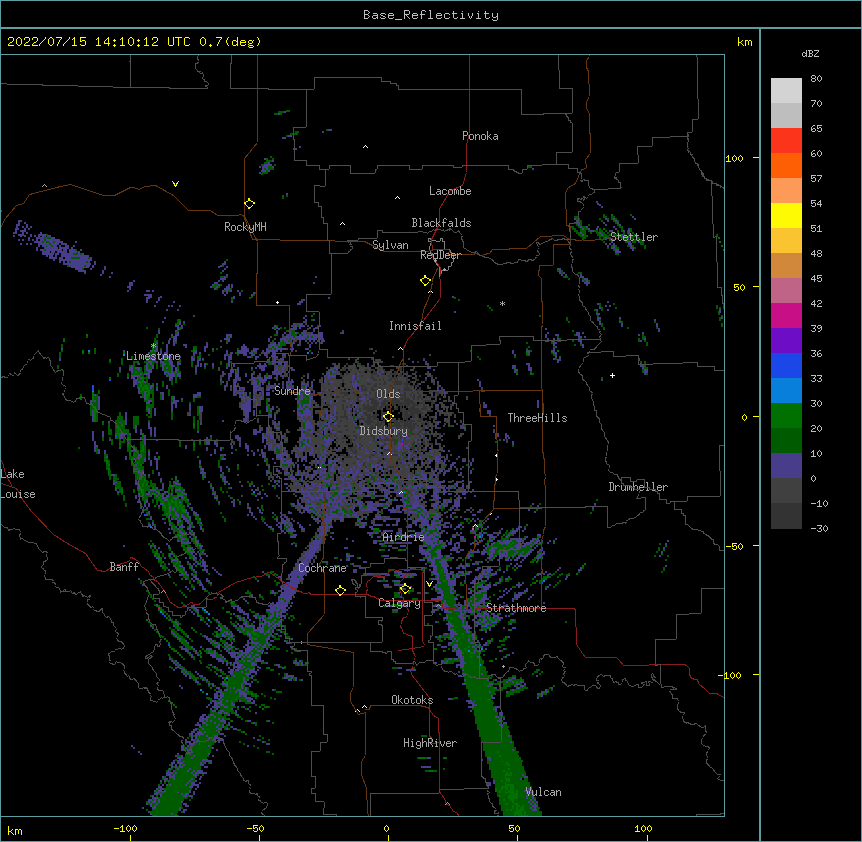Image resolution: width=862 pixels, height=842 pixels.
Task: Select the yellow diamond marker below Cochrane
Action: click(x=340, y=590)
